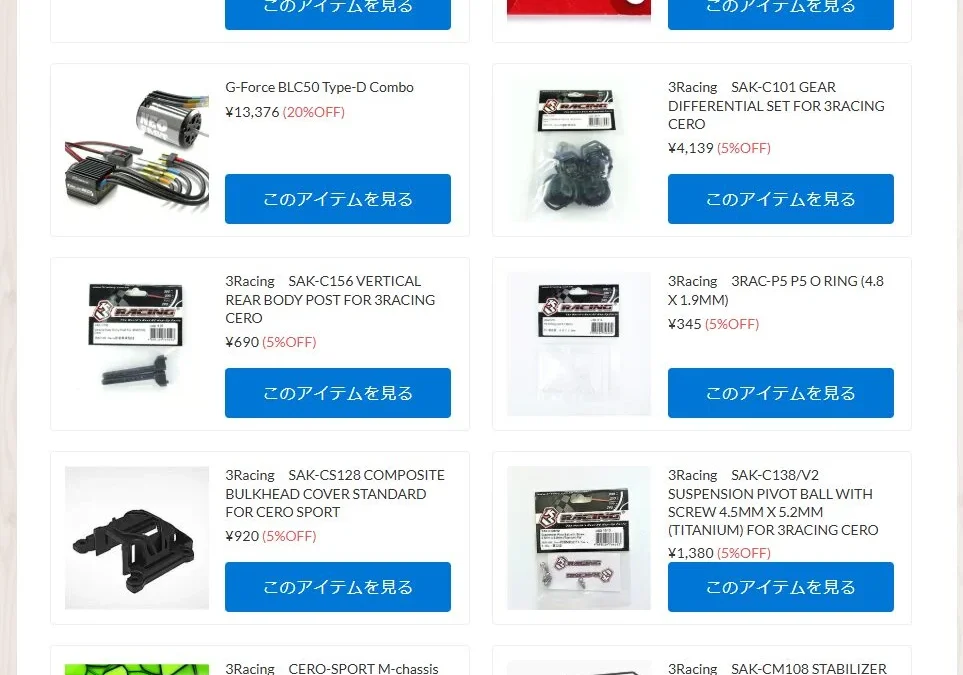Open SAK-C156 Vertical Rear Body Post image

click(137, 344)
